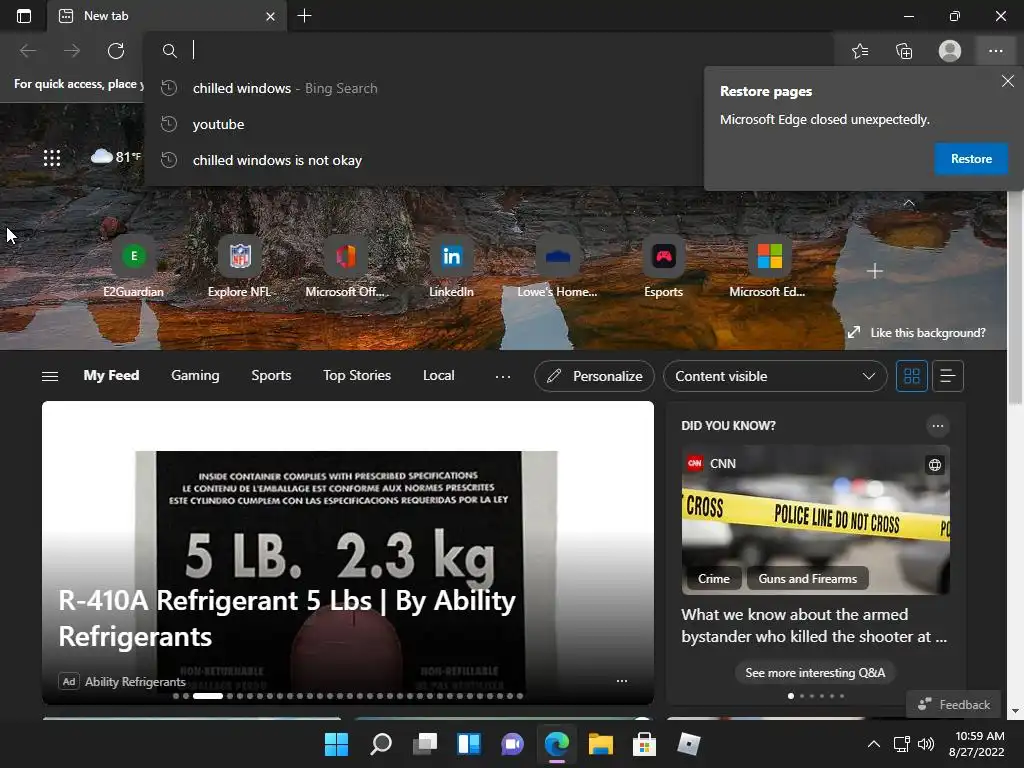Click into the address bar field
This screenshot has height=768, width=1024.
pyautogui.click(x=490, y=50)
